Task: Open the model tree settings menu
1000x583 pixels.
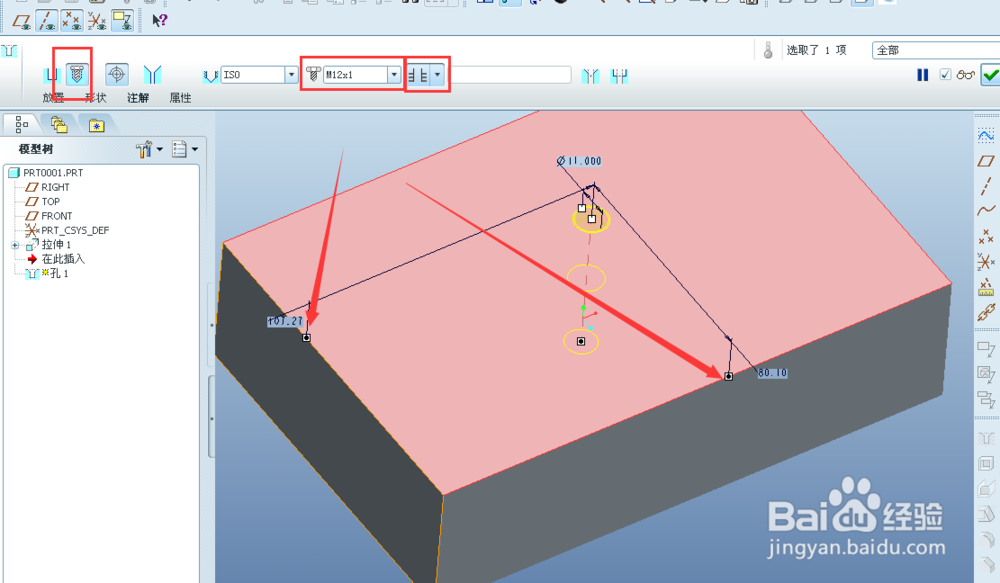Action: [185, 149]
